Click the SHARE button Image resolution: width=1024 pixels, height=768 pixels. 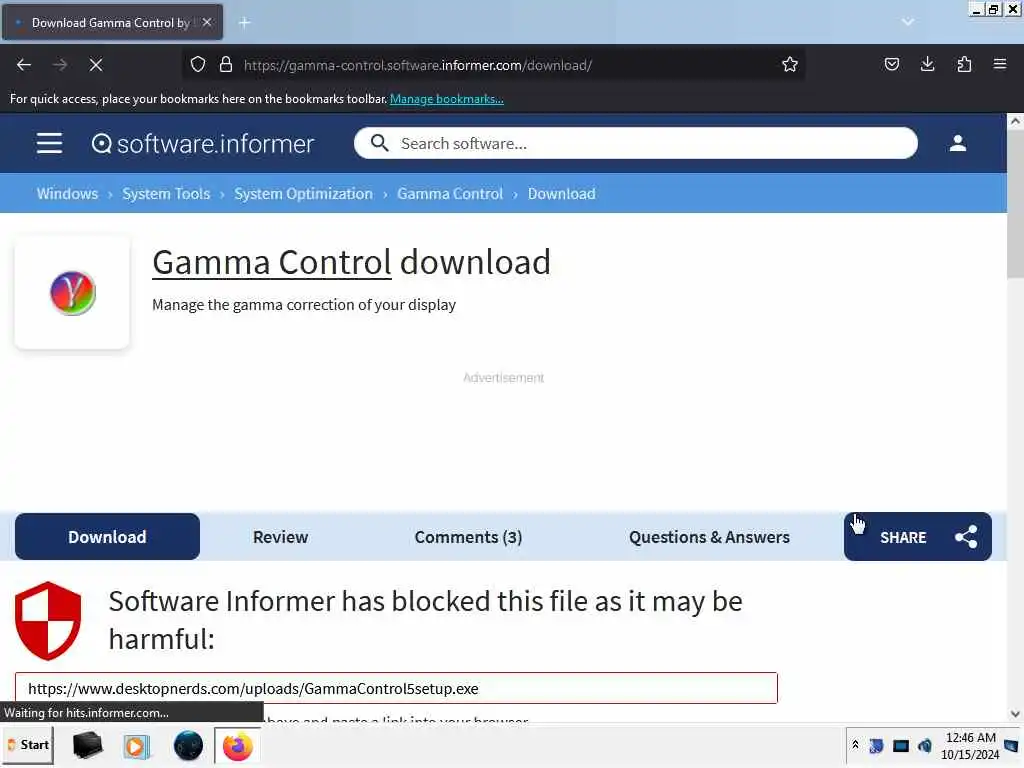point(918,537)
